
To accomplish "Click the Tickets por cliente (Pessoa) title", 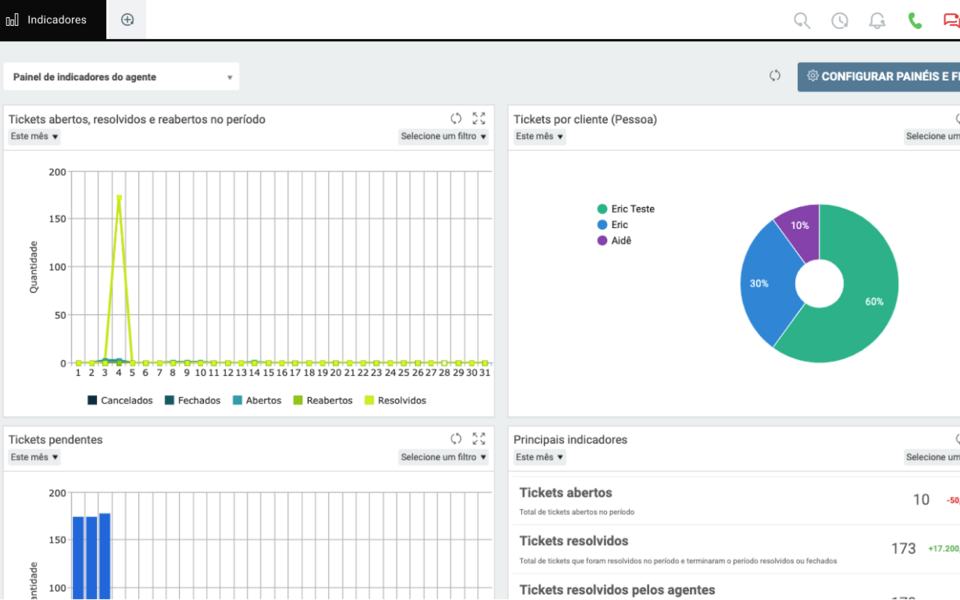I will (585, 119).
